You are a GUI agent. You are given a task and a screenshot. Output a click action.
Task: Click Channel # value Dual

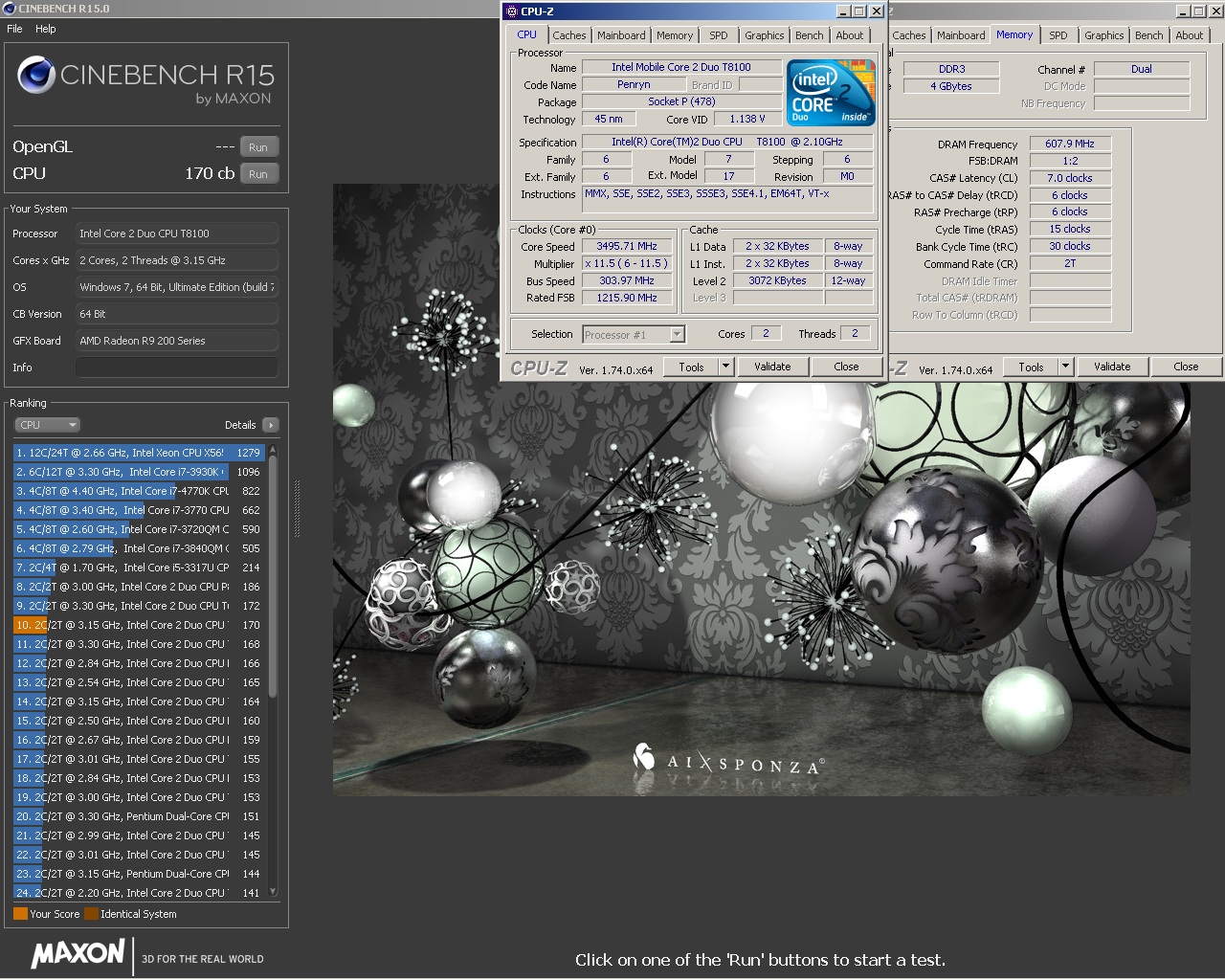point(1142,69)
